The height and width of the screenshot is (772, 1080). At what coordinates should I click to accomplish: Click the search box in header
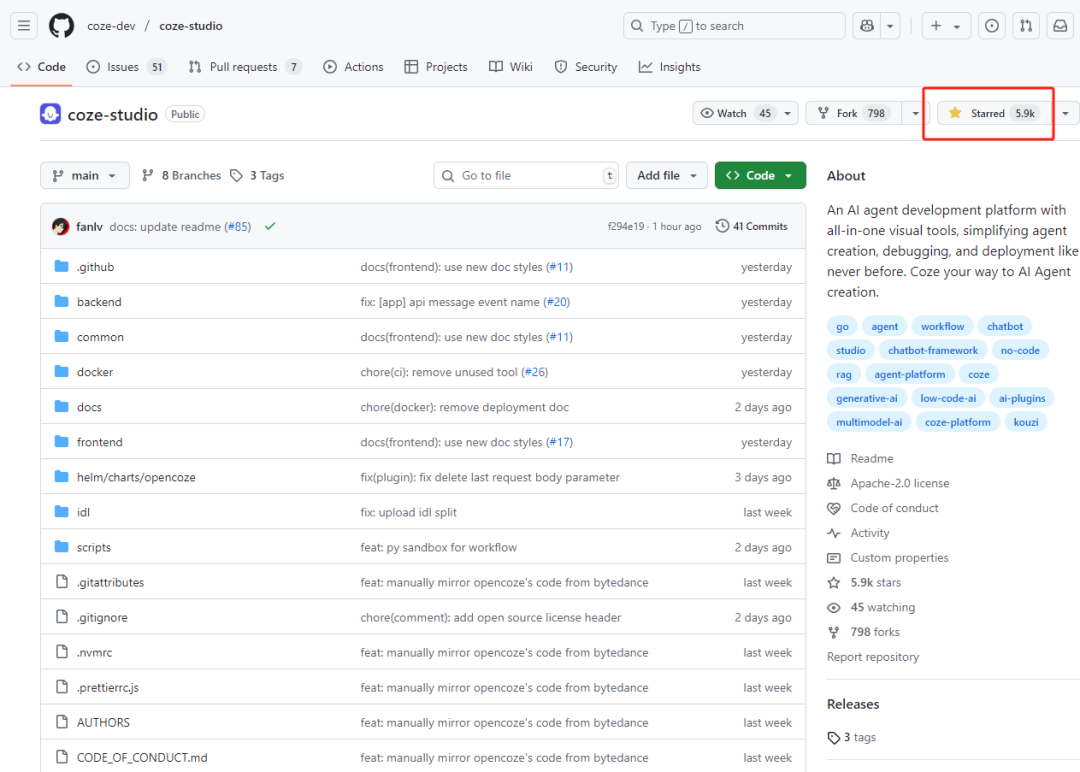pyautogui.click(x=734, y=26)
